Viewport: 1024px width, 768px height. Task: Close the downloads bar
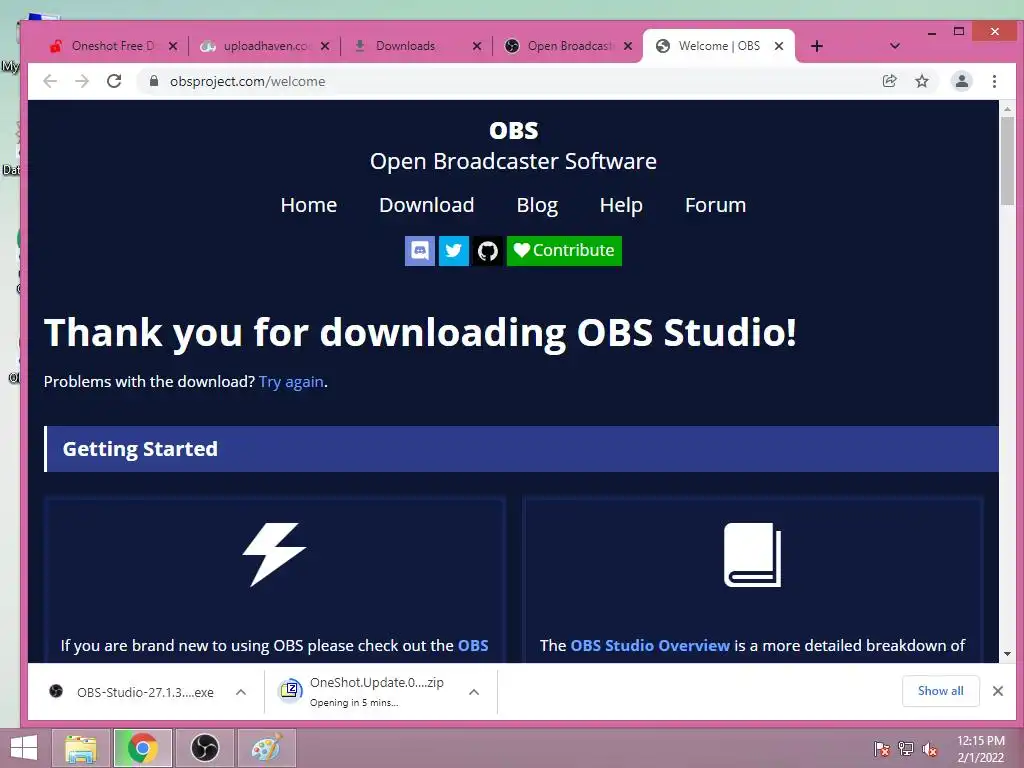coord(998,691)
